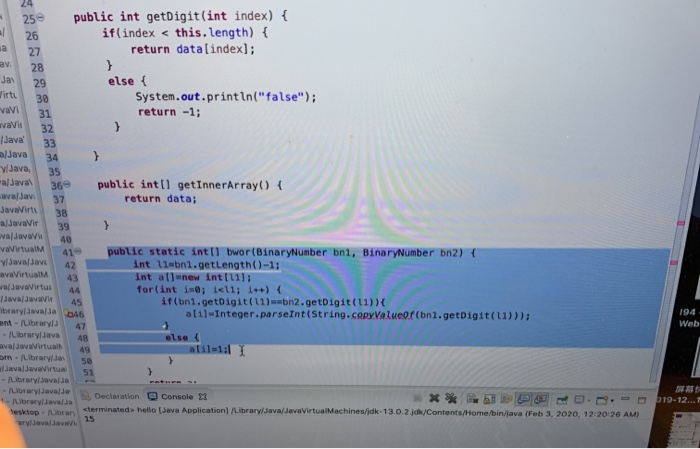Click the 'int l1=bn1.getLength()-1;' line
This screenshot has width=700, height=449.
(206, 265)
